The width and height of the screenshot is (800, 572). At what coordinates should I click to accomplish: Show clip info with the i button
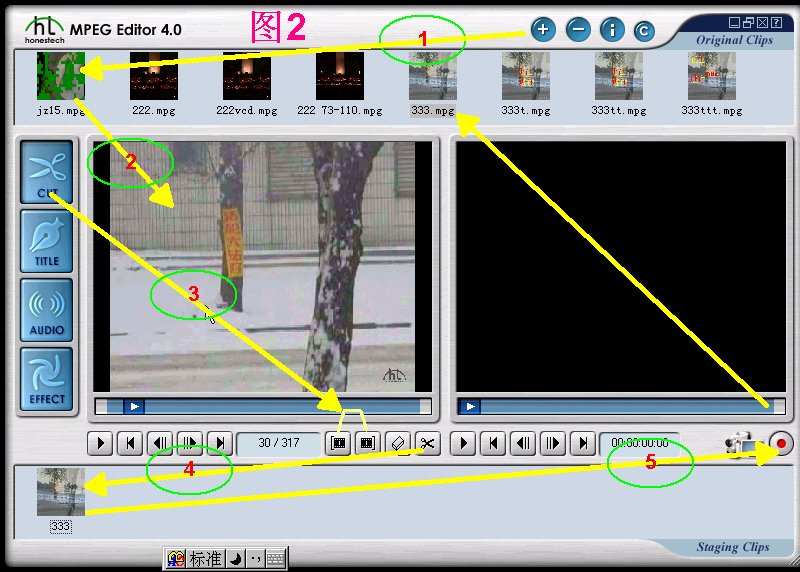[x=612, y=30]
